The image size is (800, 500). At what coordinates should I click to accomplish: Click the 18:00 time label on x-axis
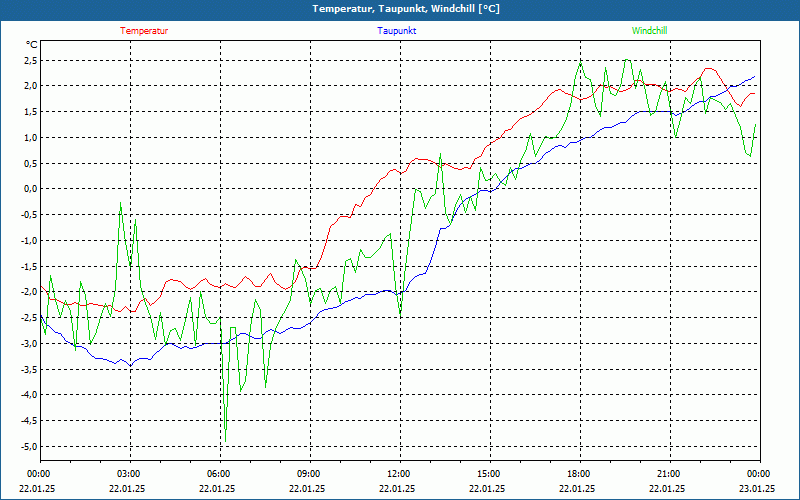(581, 474)
